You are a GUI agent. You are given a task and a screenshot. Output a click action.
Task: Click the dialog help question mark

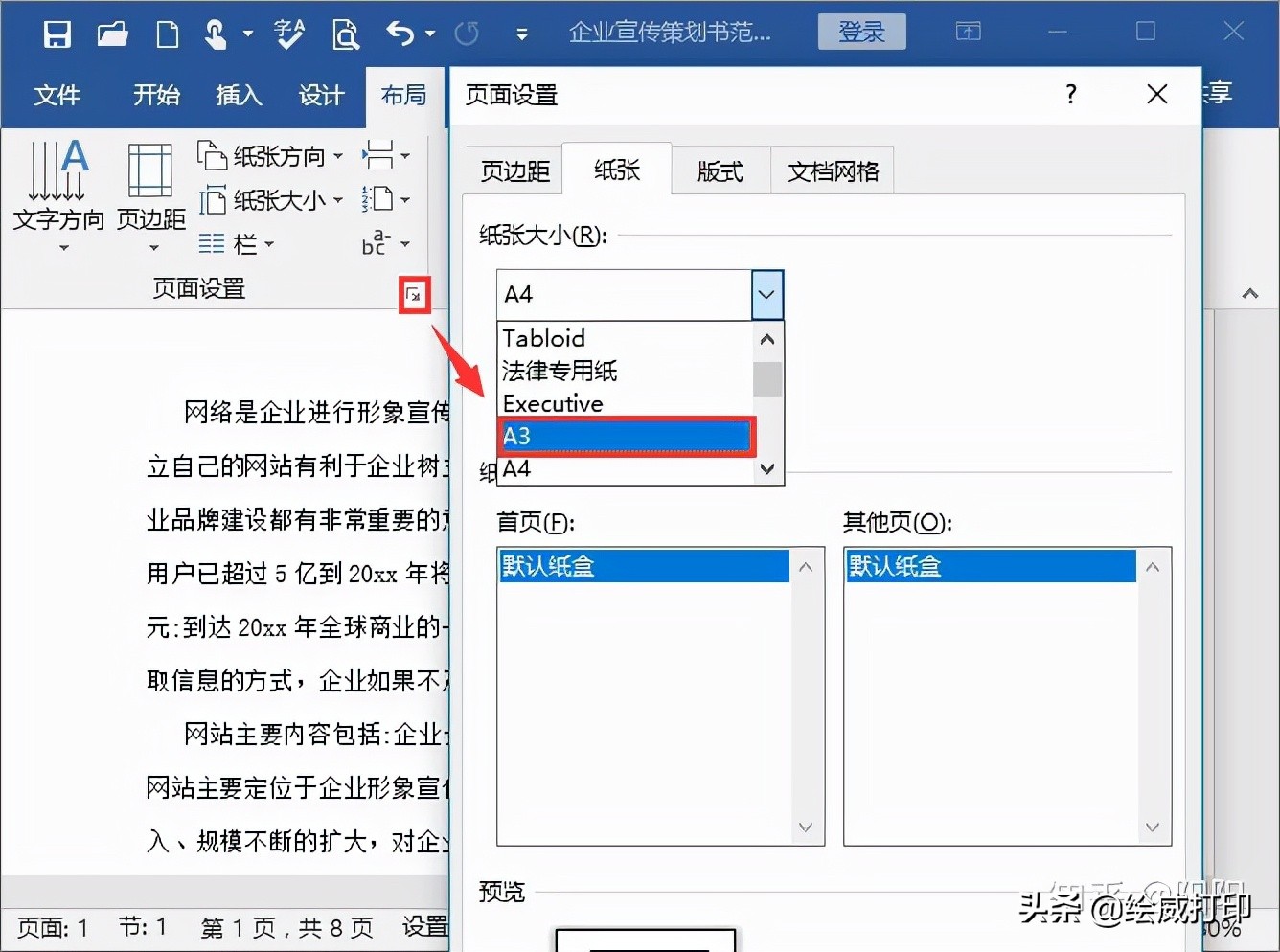tap(1070, 95)
